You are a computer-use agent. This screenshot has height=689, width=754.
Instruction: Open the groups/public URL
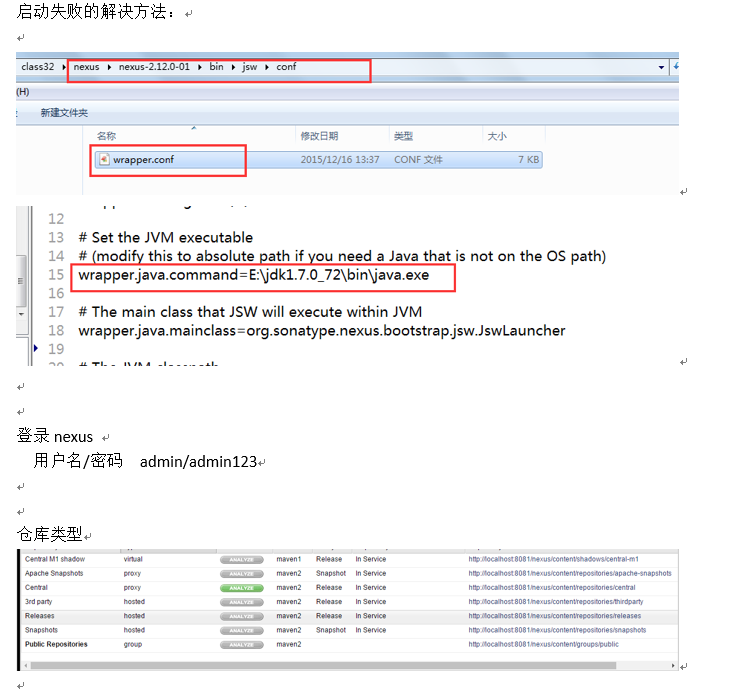tap(543, 644)
